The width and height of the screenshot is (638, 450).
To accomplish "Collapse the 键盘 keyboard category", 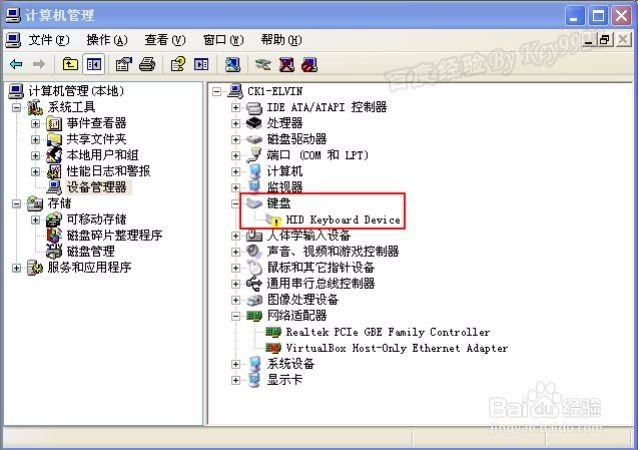I will point(235,203).
